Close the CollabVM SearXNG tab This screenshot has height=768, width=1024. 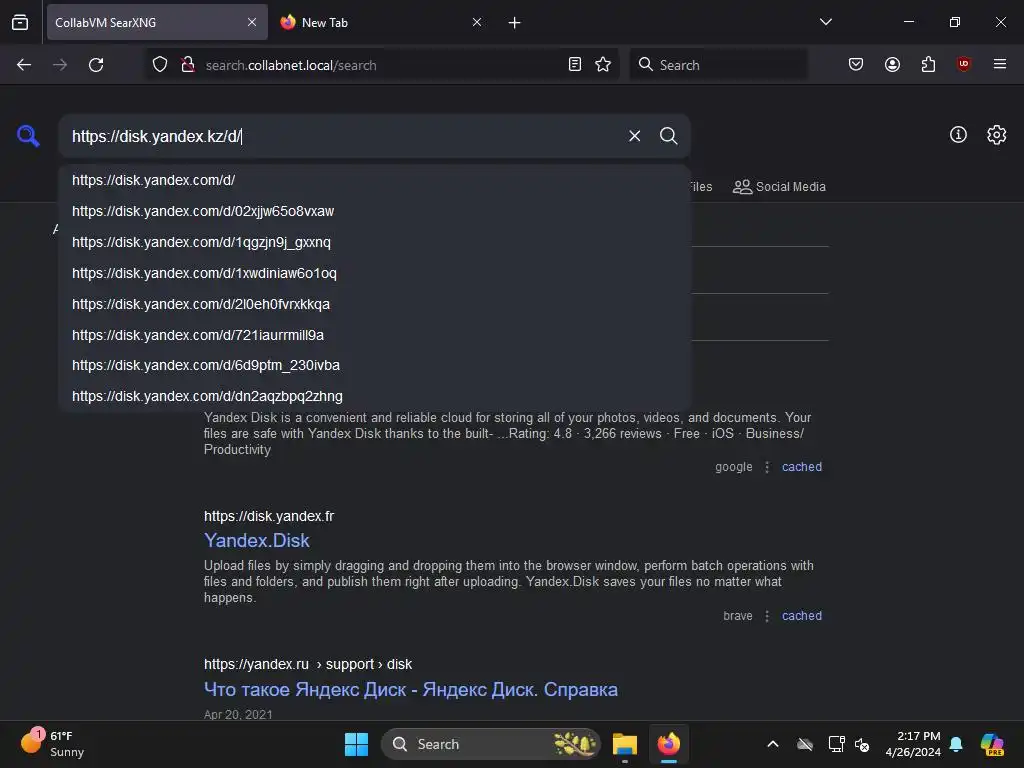coord(251,22)
